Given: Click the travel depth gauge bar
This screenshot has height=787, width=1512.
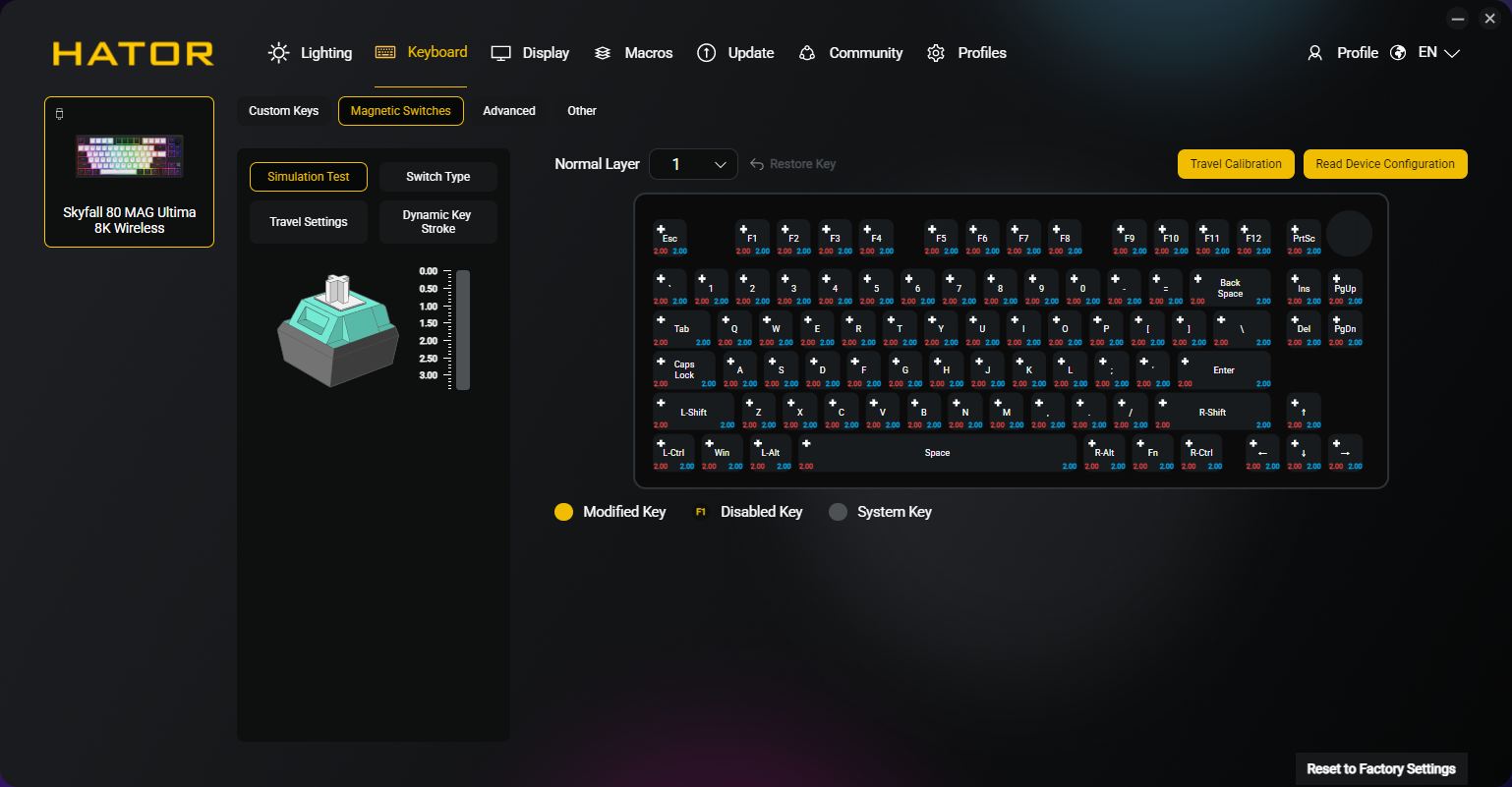Looking at the screenshot, I should coord(462,329).
